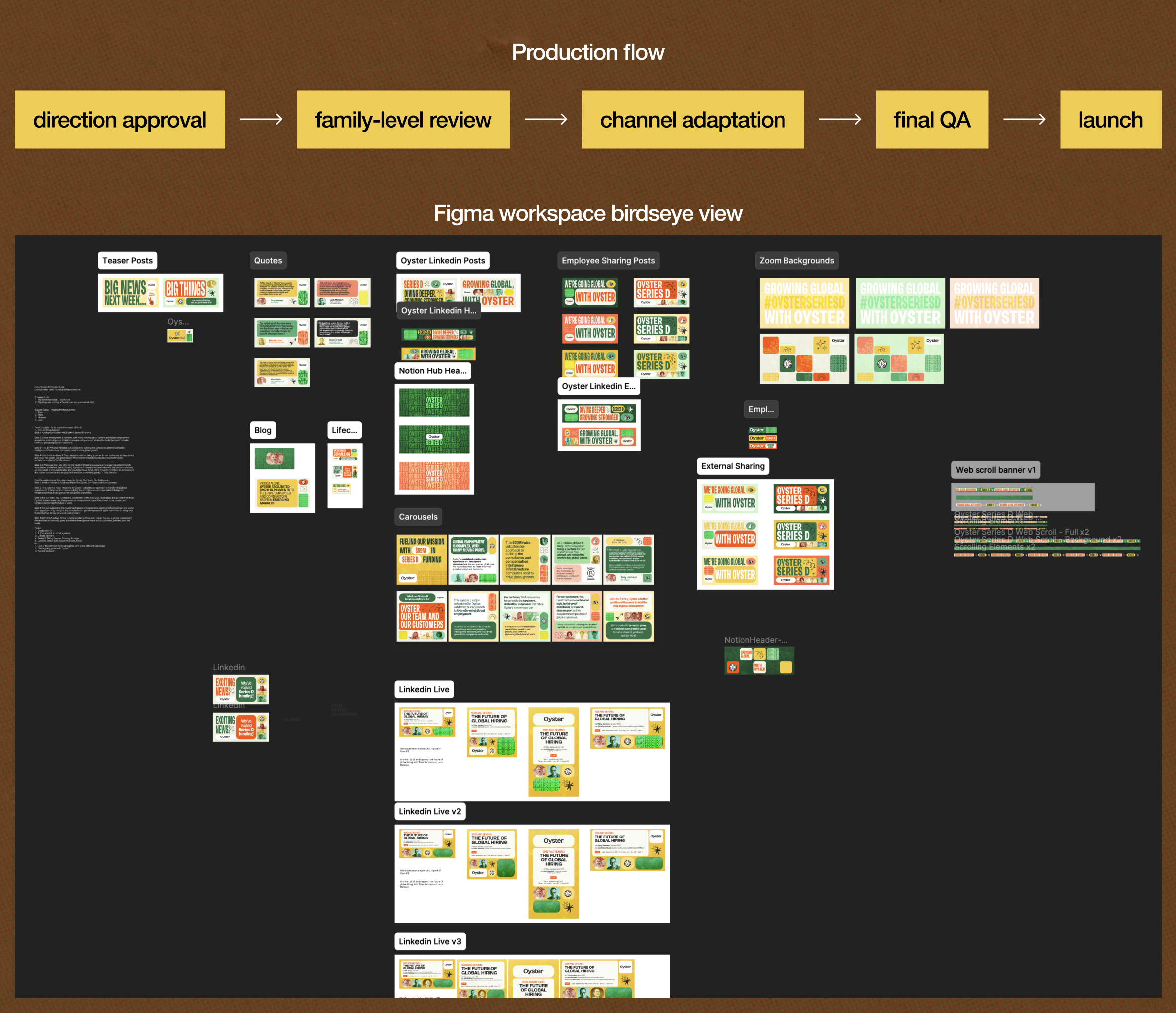Click the "launch" flow step
1176x1013 pixels.
point(1111,120)
